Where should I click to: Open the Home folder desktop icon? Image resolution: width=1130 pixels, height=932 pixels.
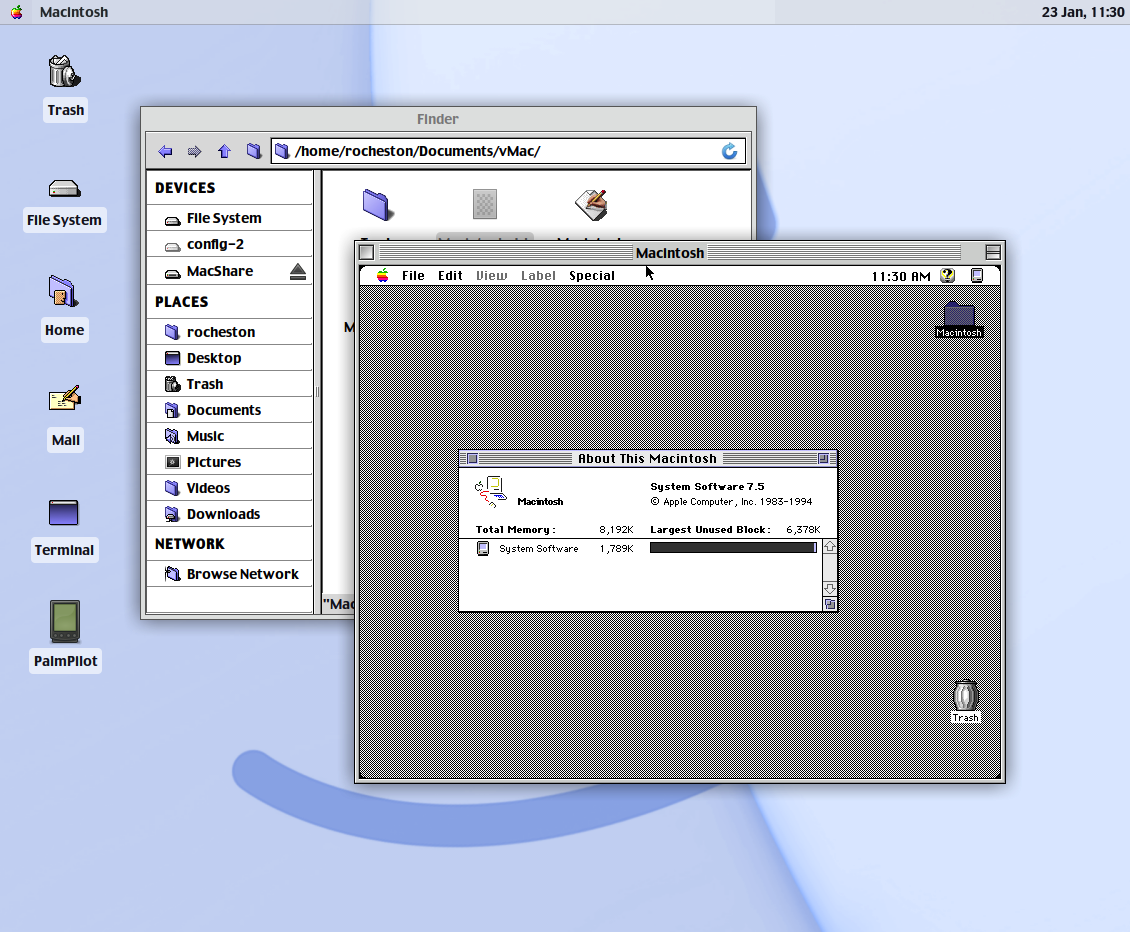pos(63,292)
